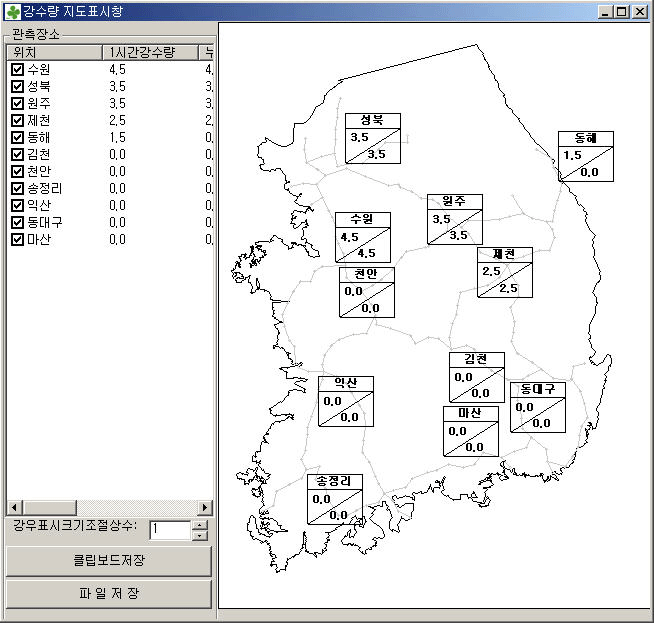Click the 위치 column header
The height and width of the screenshot is (623, 654).
(x=54, y=52)
